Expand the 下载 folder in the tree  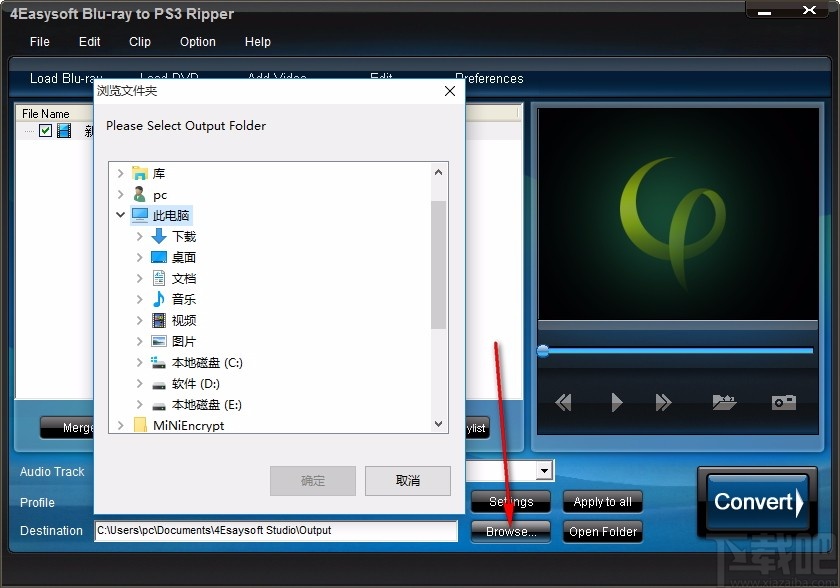point(141,236)
